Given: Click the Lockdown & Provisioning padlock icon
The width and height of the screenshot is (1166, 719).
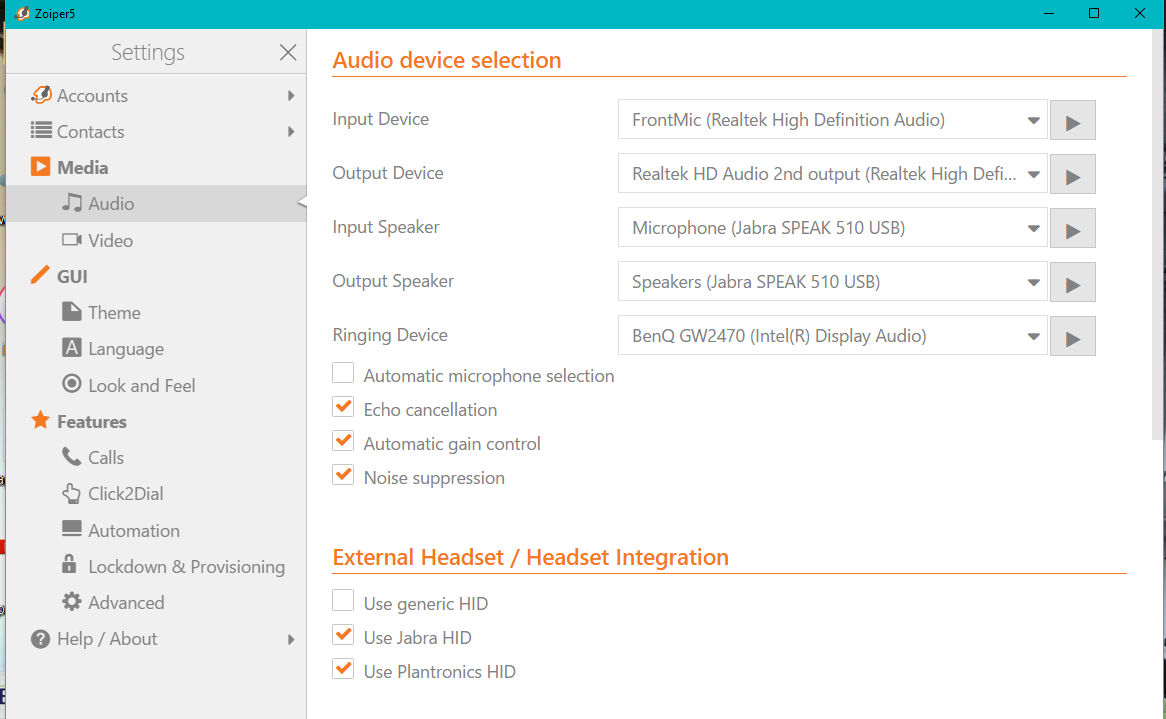Looking at the screenshot, I should tap(70, 566).
